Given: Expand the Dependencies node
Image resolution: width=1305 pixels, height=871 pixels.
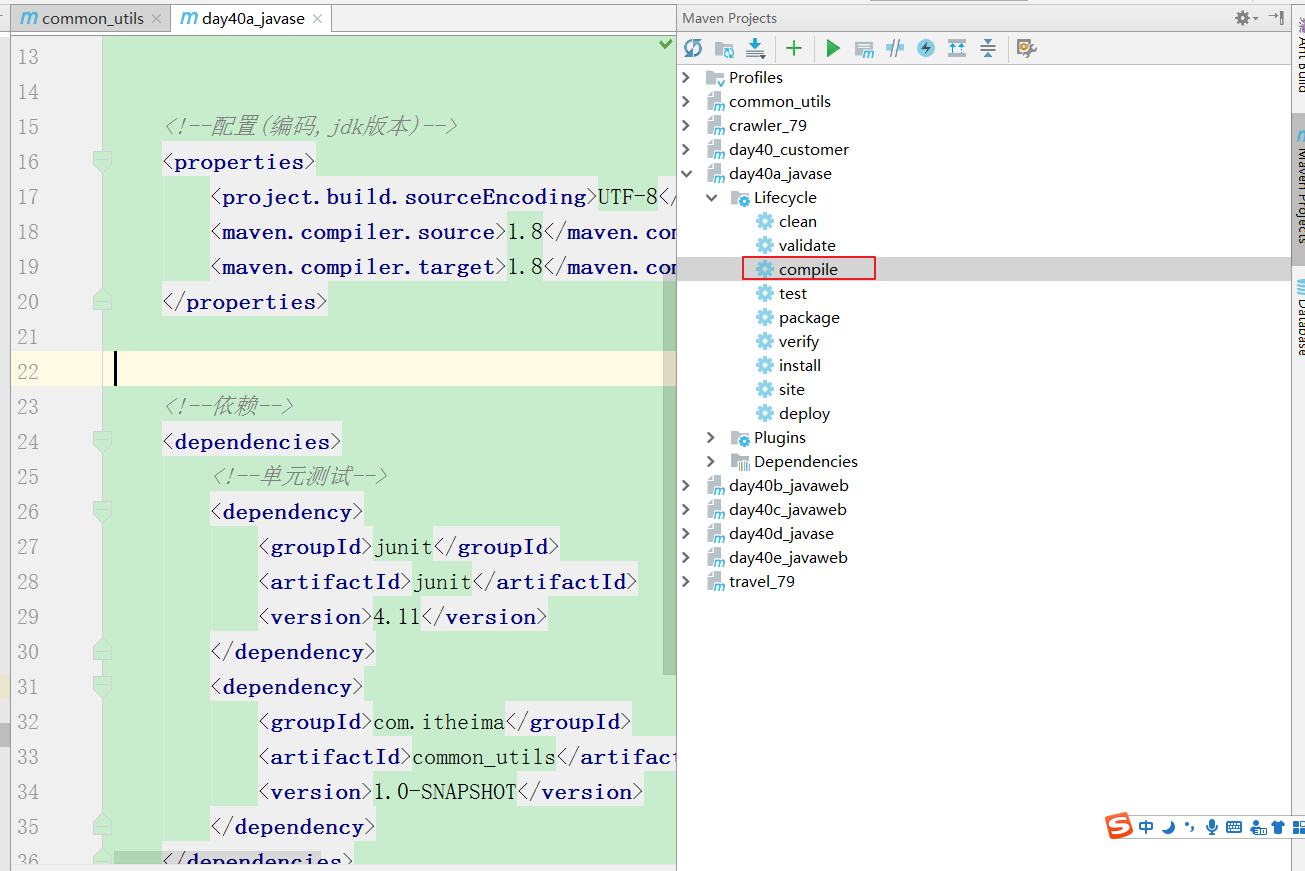Looking at the screenshot, I should click(711, 461).
